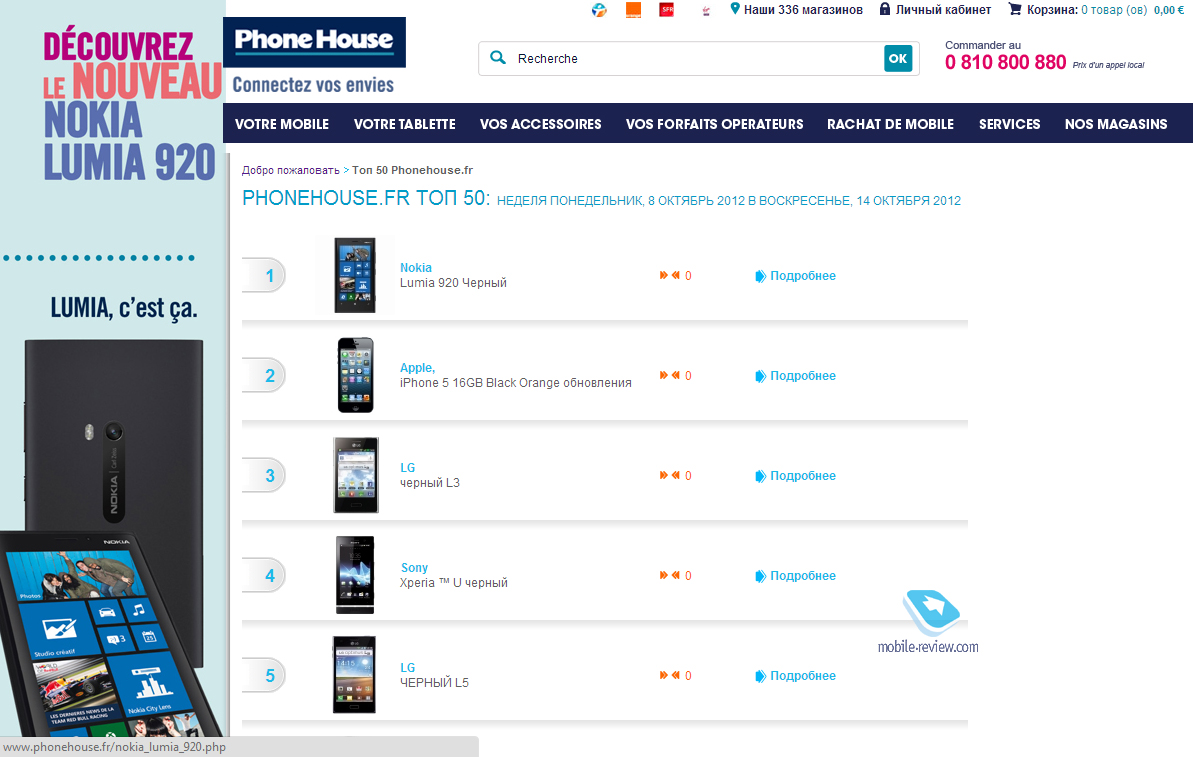Click the Bouygues Telecom operator icon
1193x757 pixels.
pyautogui.click(x=600, y=10)
